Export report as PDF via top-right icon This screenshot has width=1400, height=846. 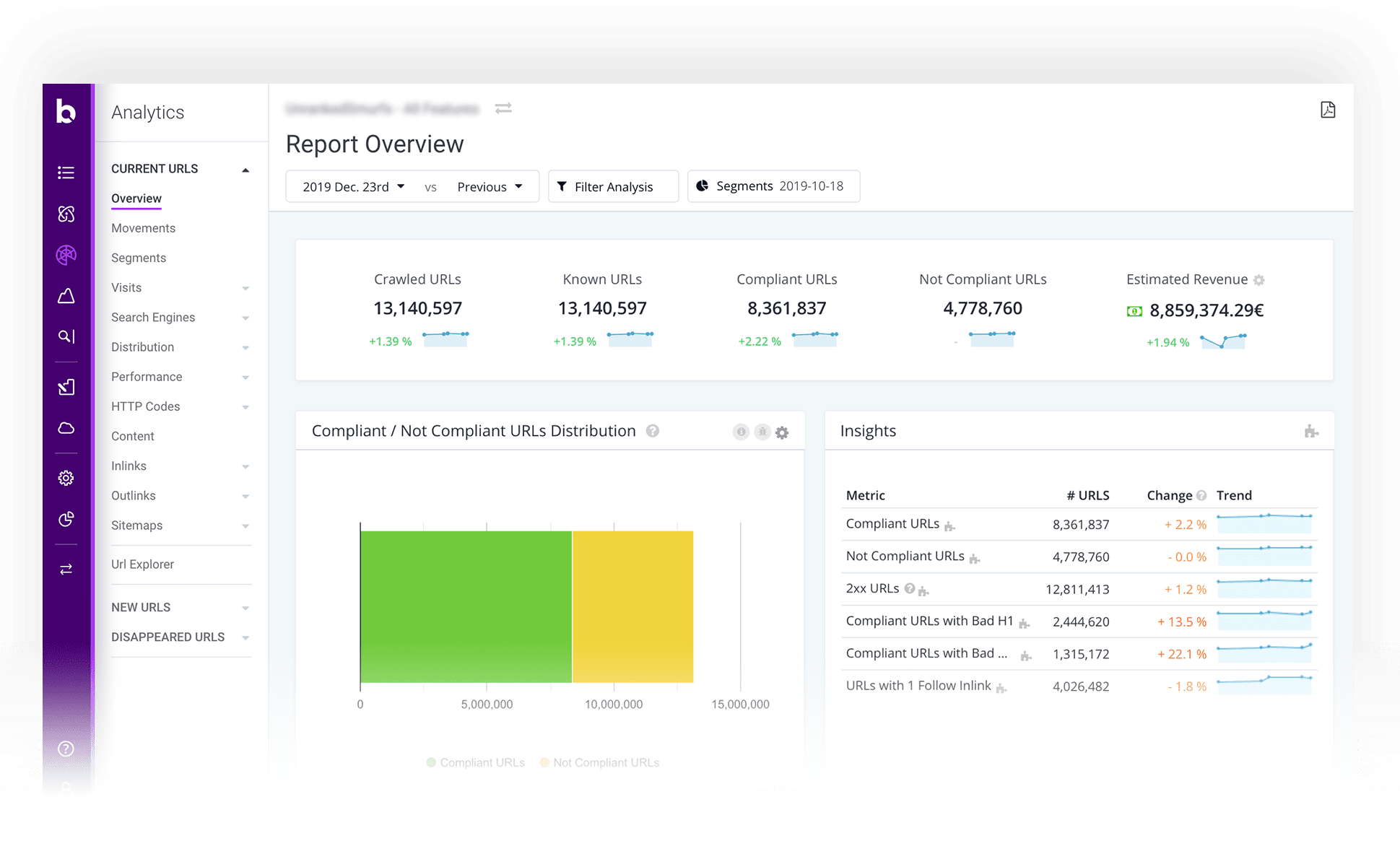click(1328, 109)
